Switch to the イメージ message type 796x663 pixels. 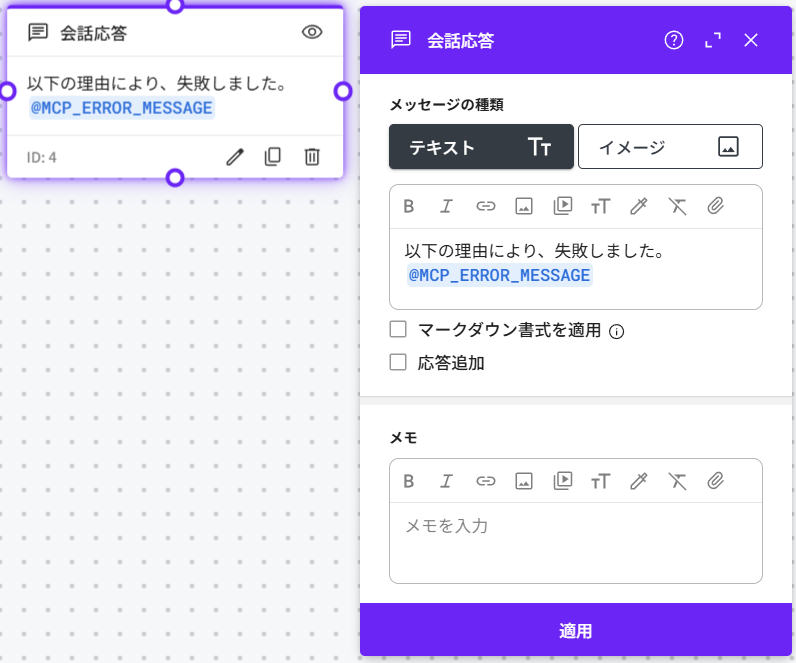point(670,147)
